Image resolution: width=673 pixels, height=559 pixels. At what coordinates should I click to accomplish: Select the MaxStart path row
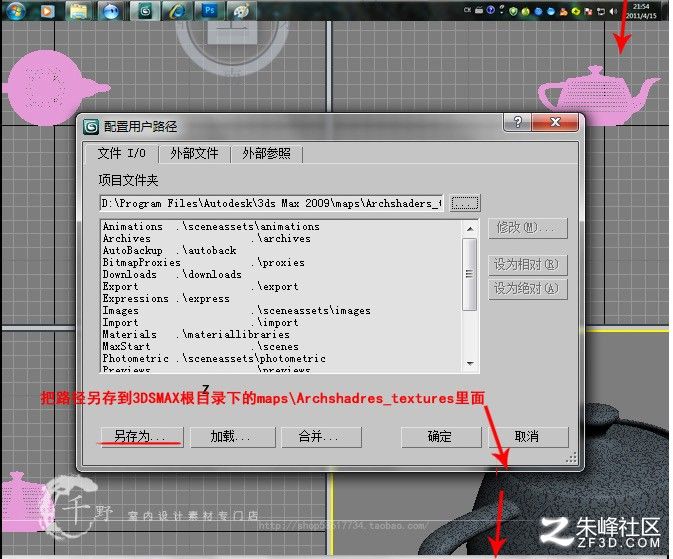(x=281, y=346)
